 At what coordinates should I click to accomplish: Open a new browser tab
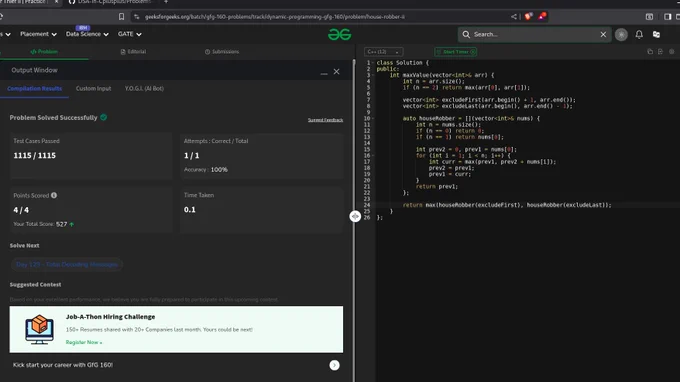[166, 2]
